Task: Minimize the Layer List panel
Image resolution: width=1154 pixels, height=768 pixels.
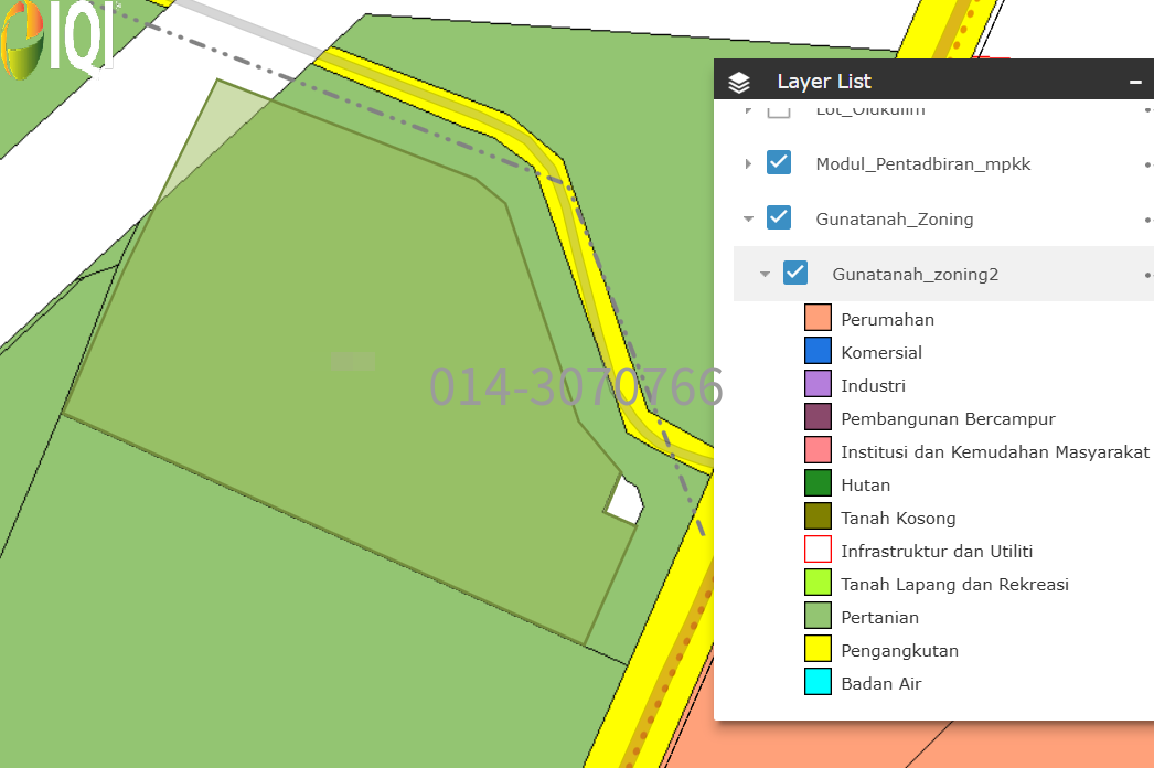Action: 1135,82
